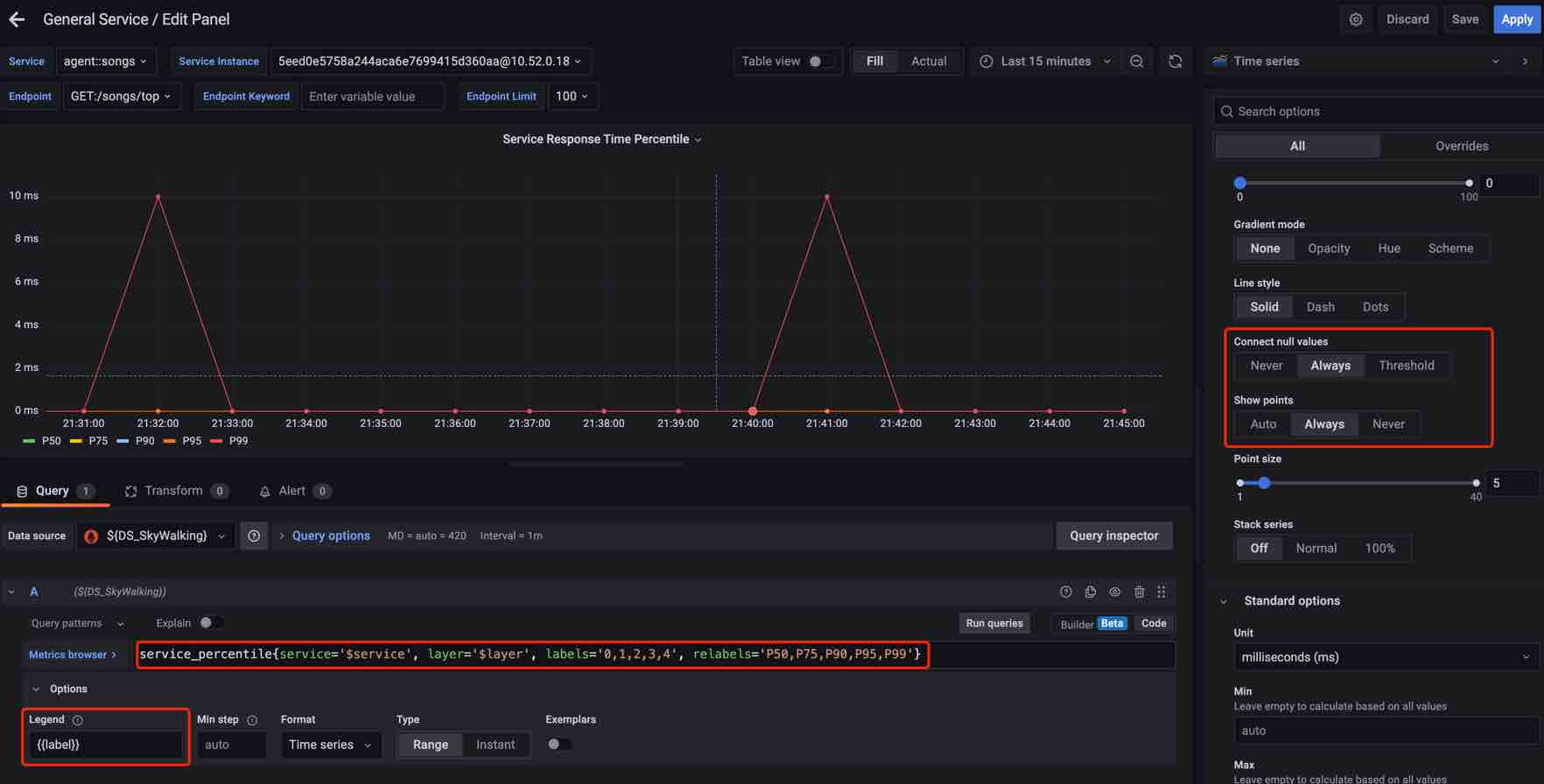Delete query A with the trash icon

(1139, 592)
